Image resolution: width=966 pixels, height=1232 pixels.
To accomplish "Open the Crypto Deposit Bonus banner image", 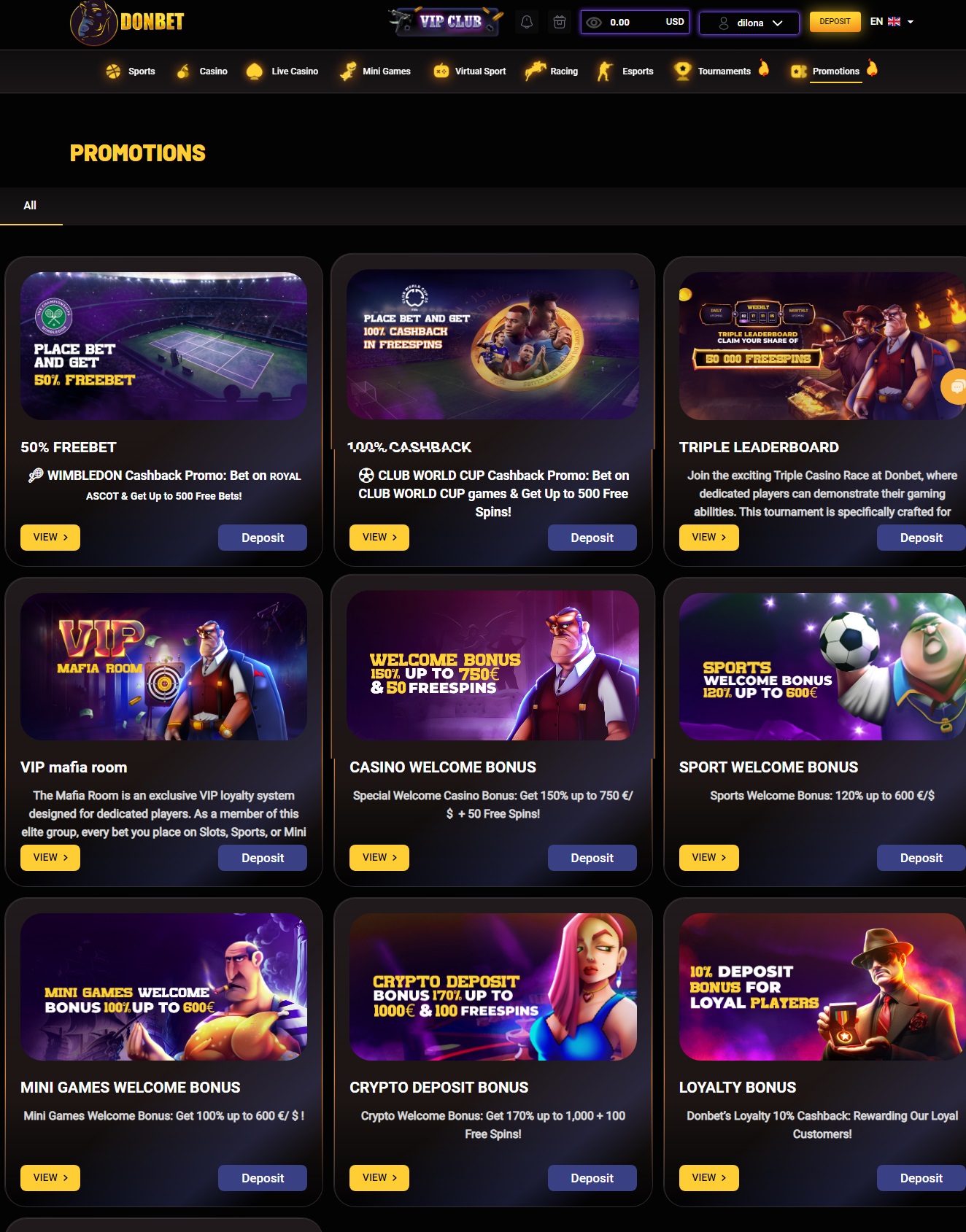I will [x=492, y=987].
